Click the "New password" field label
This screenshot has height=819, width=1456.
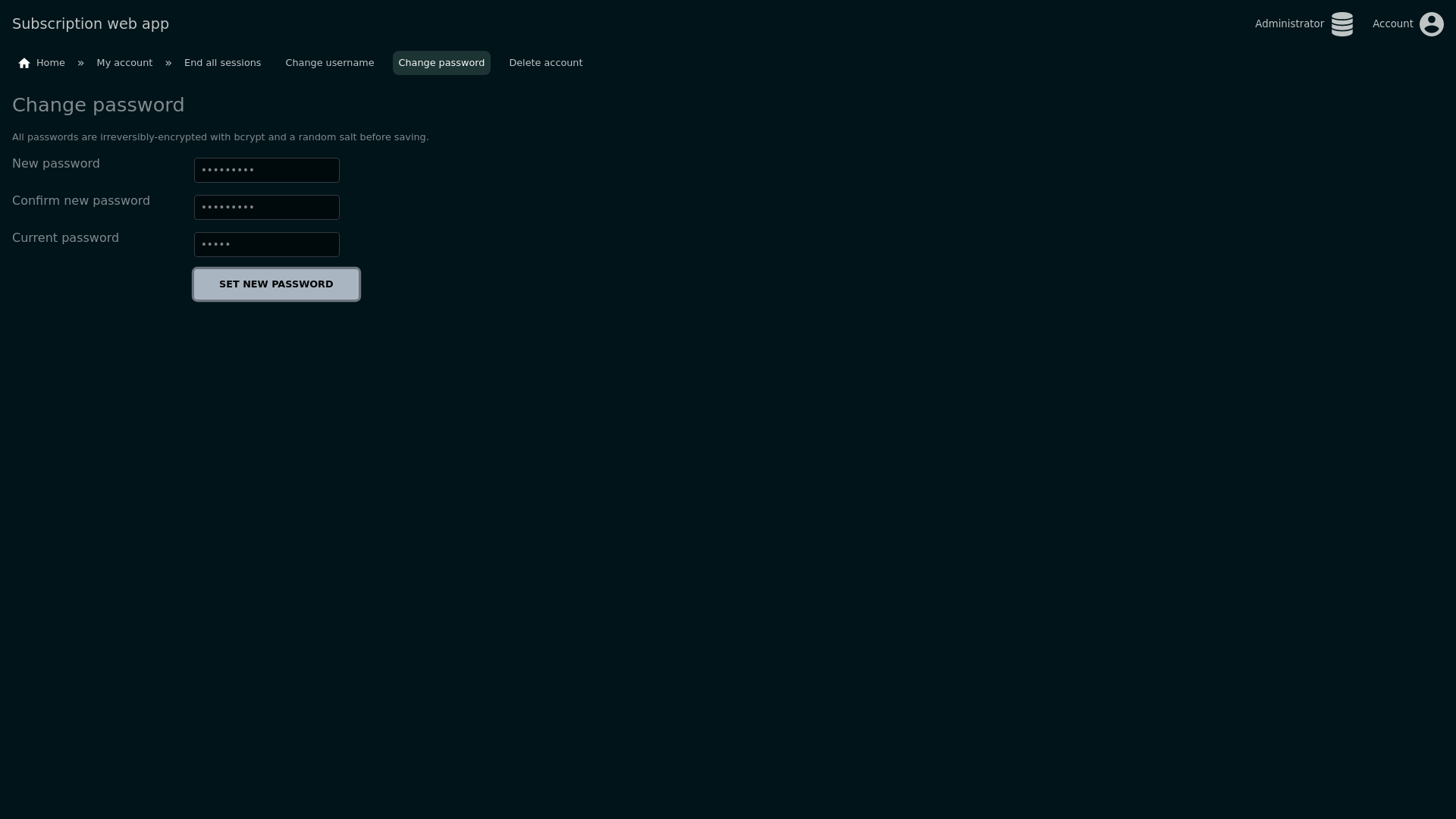(55, 164)
